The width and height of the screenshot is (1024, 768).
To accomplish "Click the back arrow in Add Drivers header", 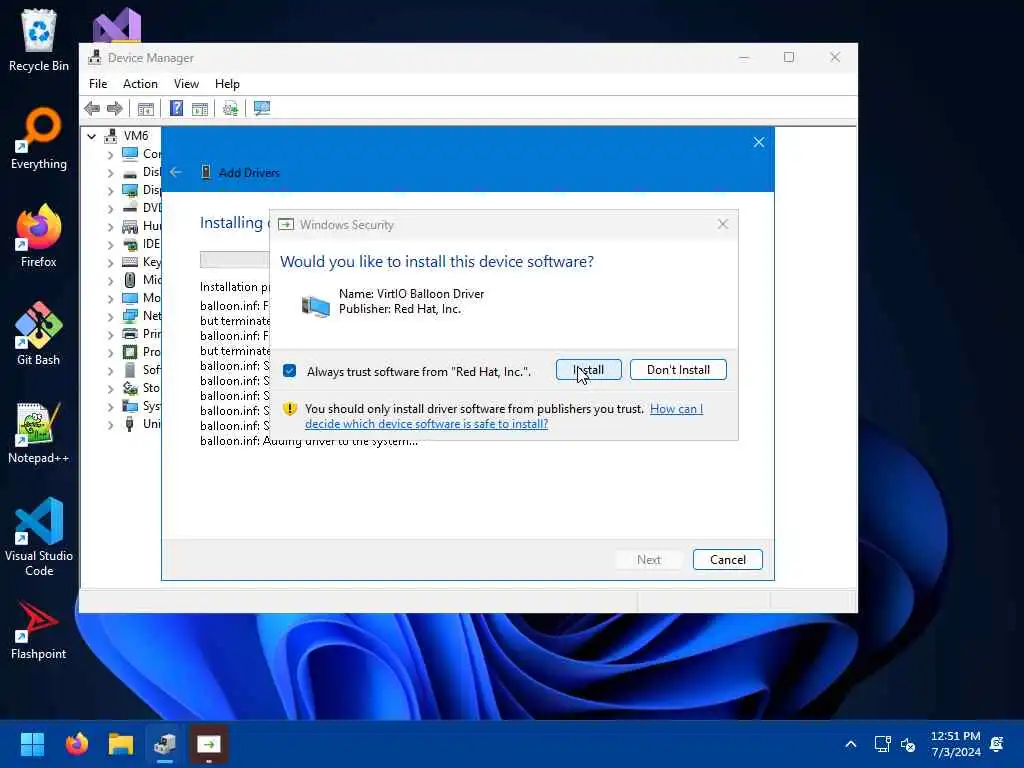I will pos(176,172).
